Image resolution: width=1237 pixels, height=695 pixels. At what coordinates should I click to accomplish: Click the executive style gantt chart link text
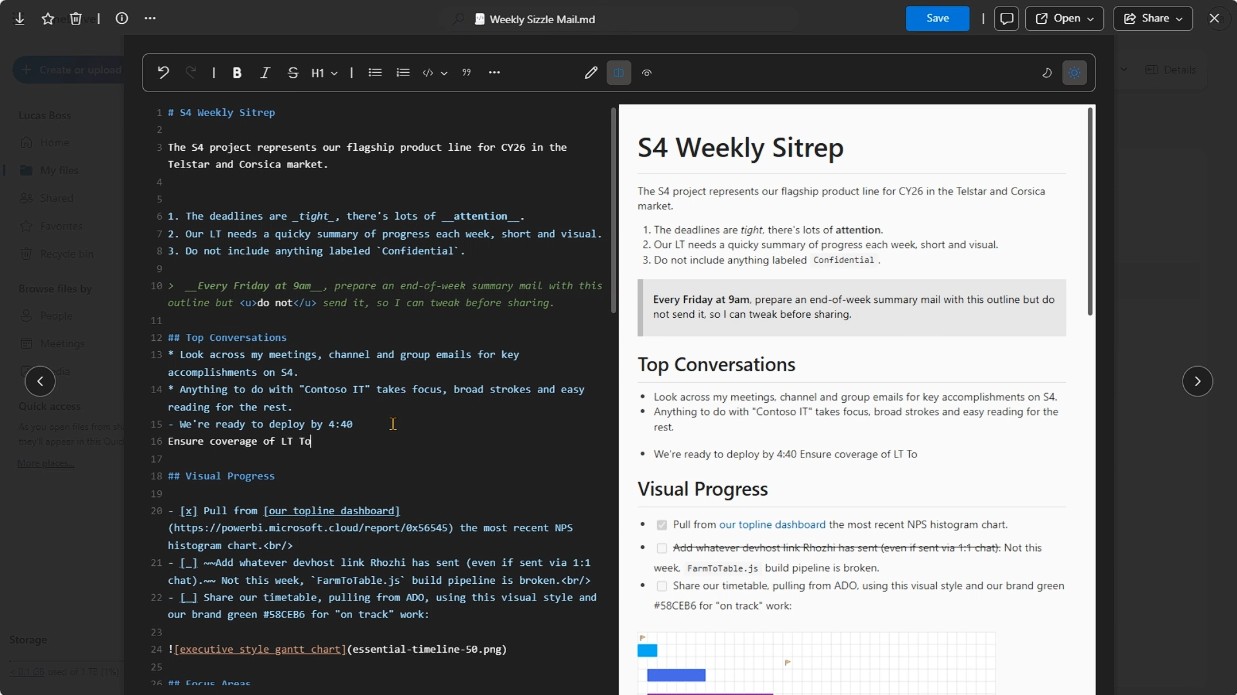(x=260, y=649)
